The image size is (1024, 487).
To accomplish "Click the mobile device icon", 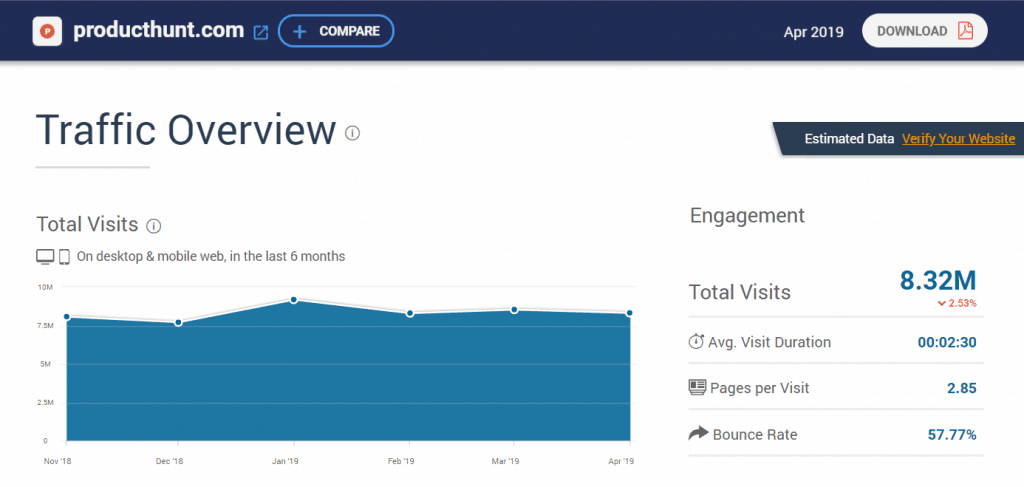I will (64, 257).
